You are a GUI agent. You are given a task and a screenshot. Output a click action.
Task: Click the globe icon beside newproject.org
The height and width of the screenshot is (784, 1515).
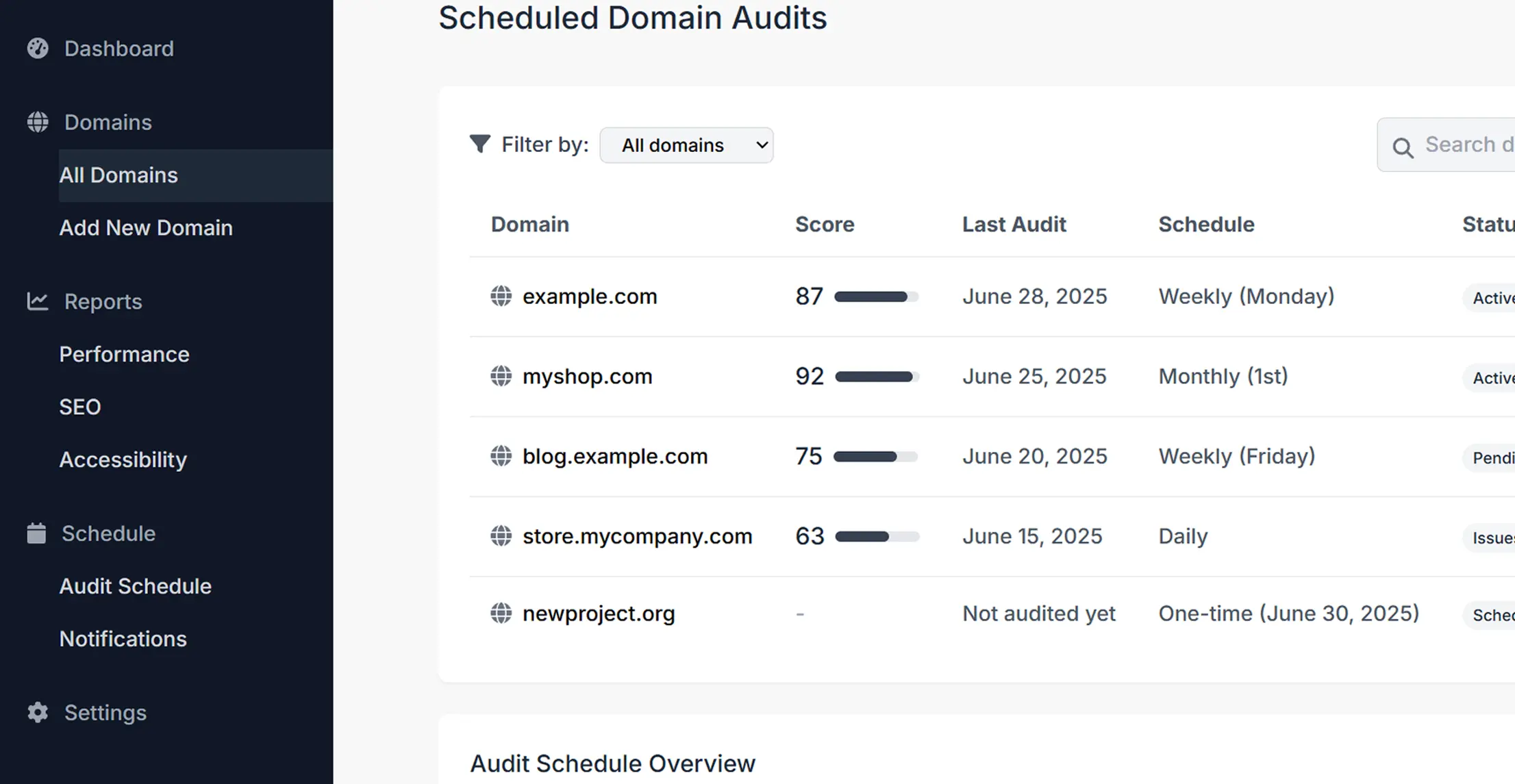click(501, 614)
